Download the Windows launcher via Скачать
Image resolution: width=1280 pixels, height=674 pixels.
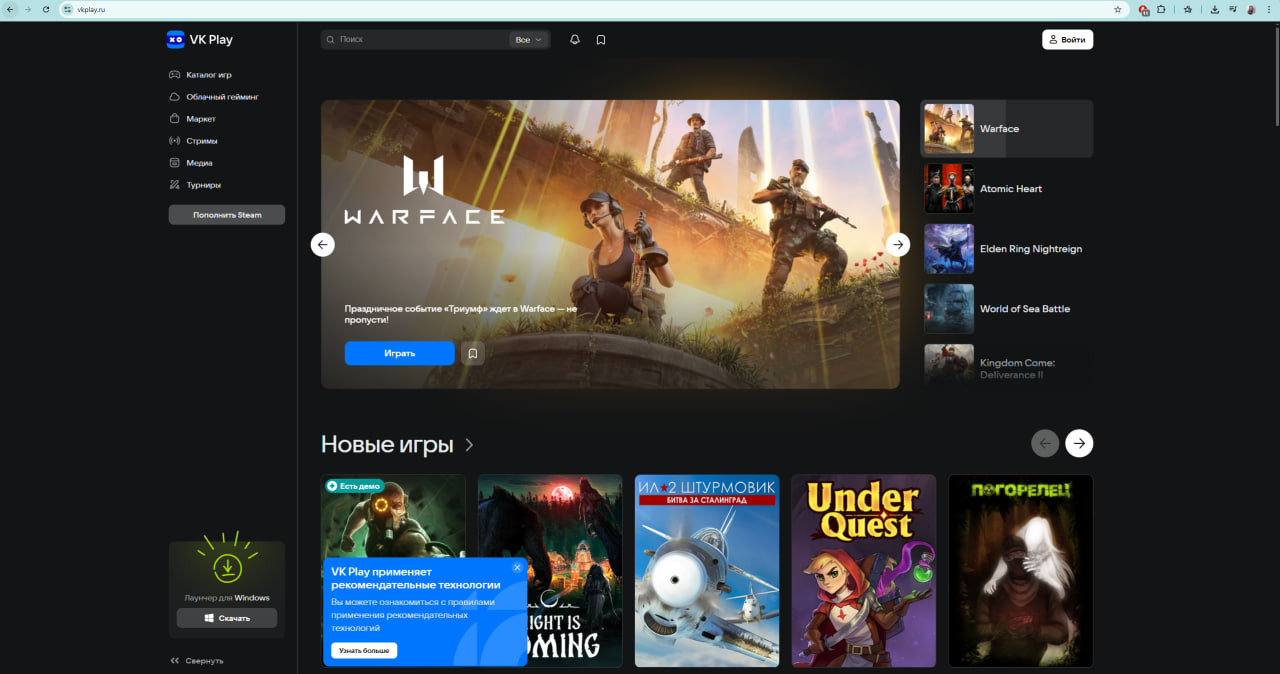coord(227,618)
